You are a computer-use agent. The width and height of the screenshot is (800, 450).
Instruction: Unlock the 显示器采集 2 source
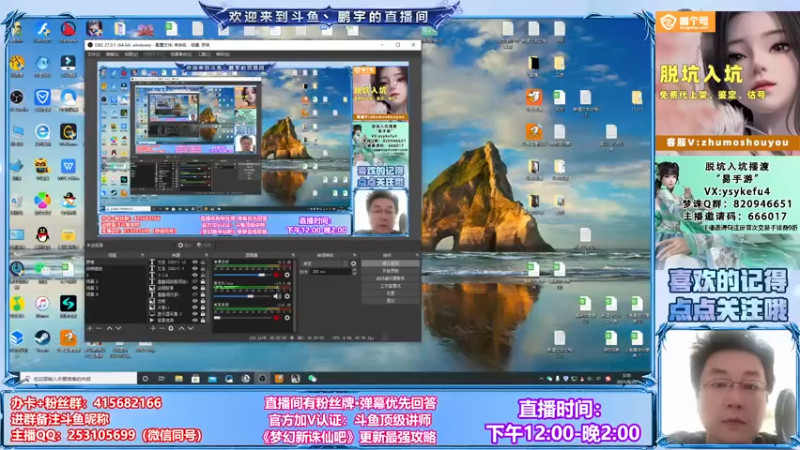click(203, 314)
